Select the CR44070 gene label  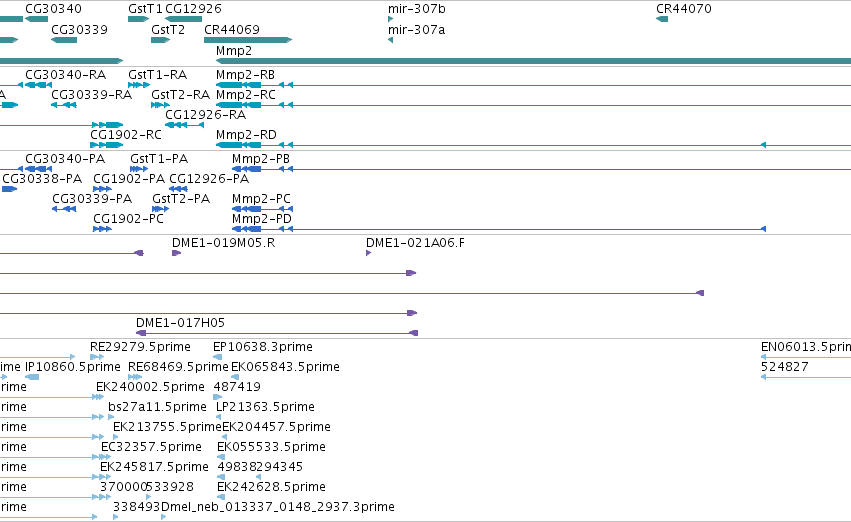point(683,9)
